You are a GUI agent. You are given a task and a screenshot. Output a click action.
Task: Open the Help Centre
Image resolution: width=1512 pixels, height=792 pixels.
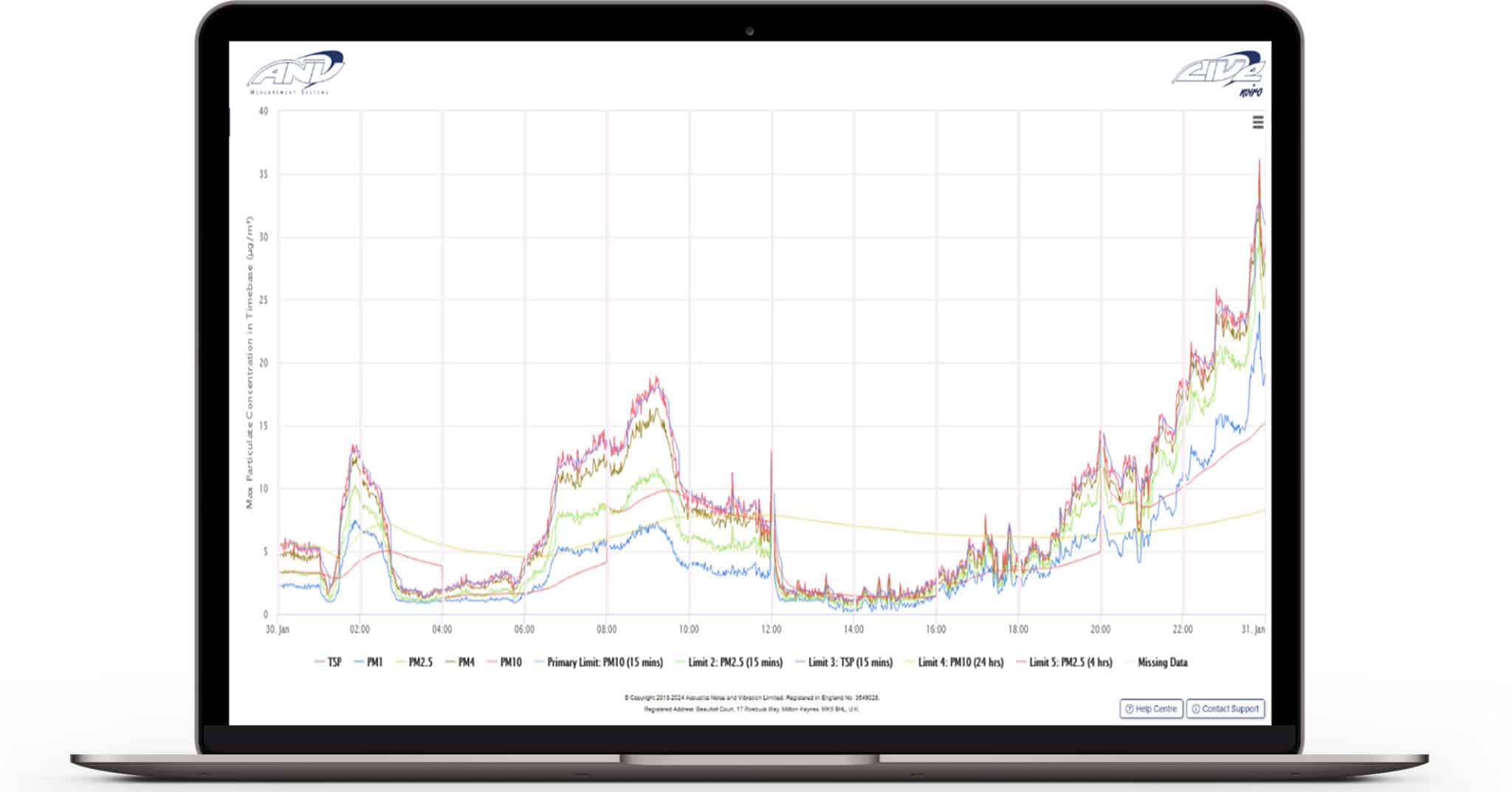[1152, 709]
